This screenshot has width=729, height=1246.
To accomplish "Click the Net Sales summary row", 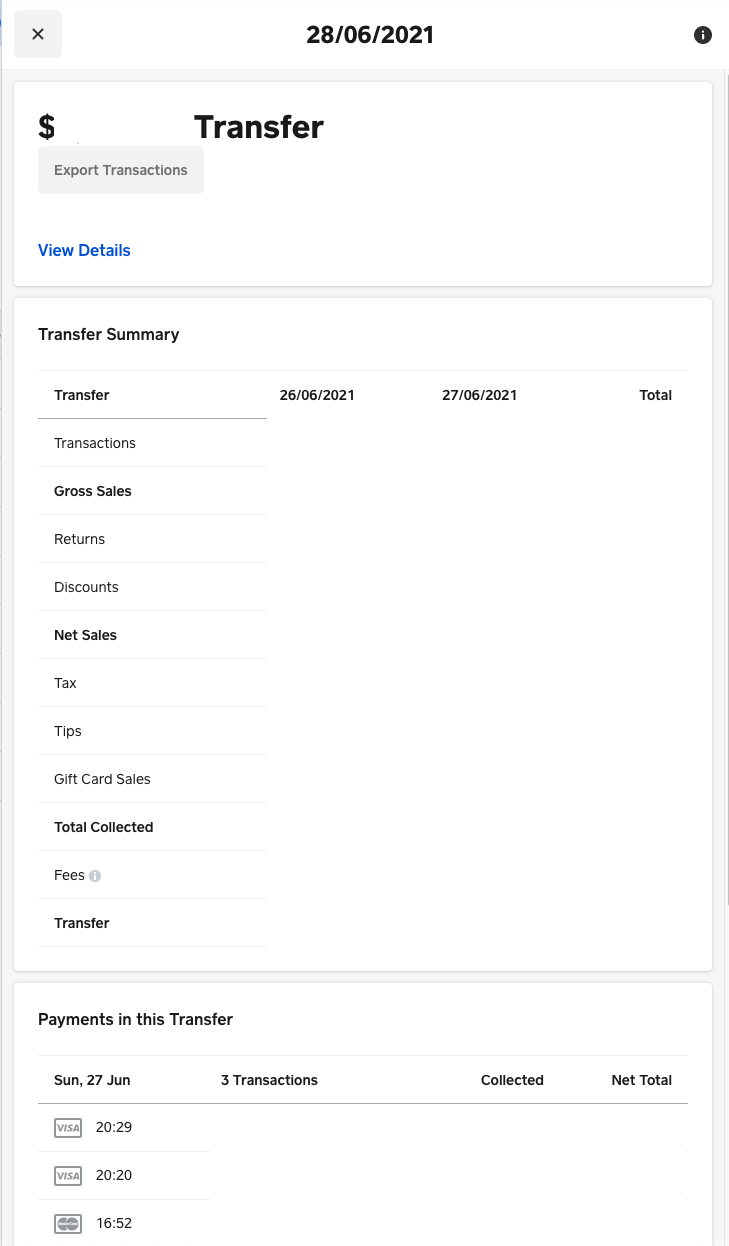I will tap(85, 635).
